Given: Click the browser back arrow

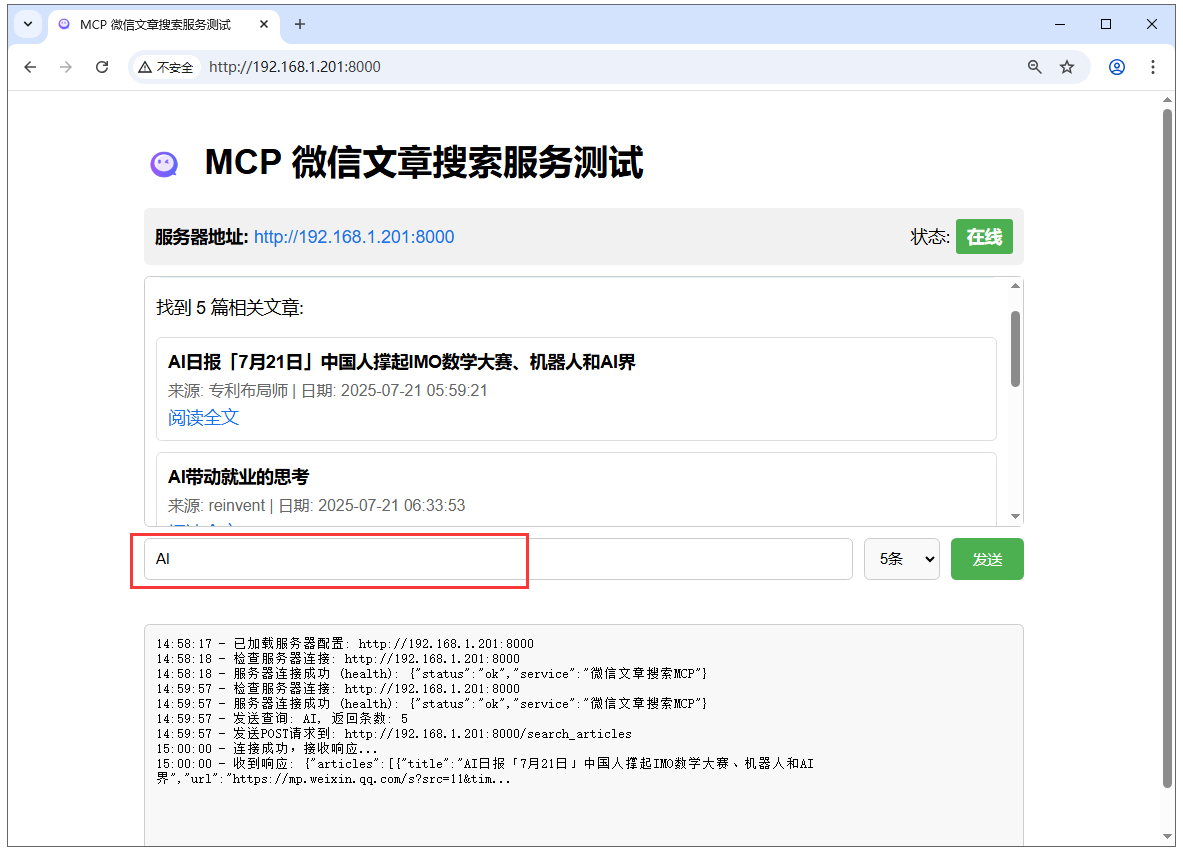Looking at the screenshot, I should 30,67.
